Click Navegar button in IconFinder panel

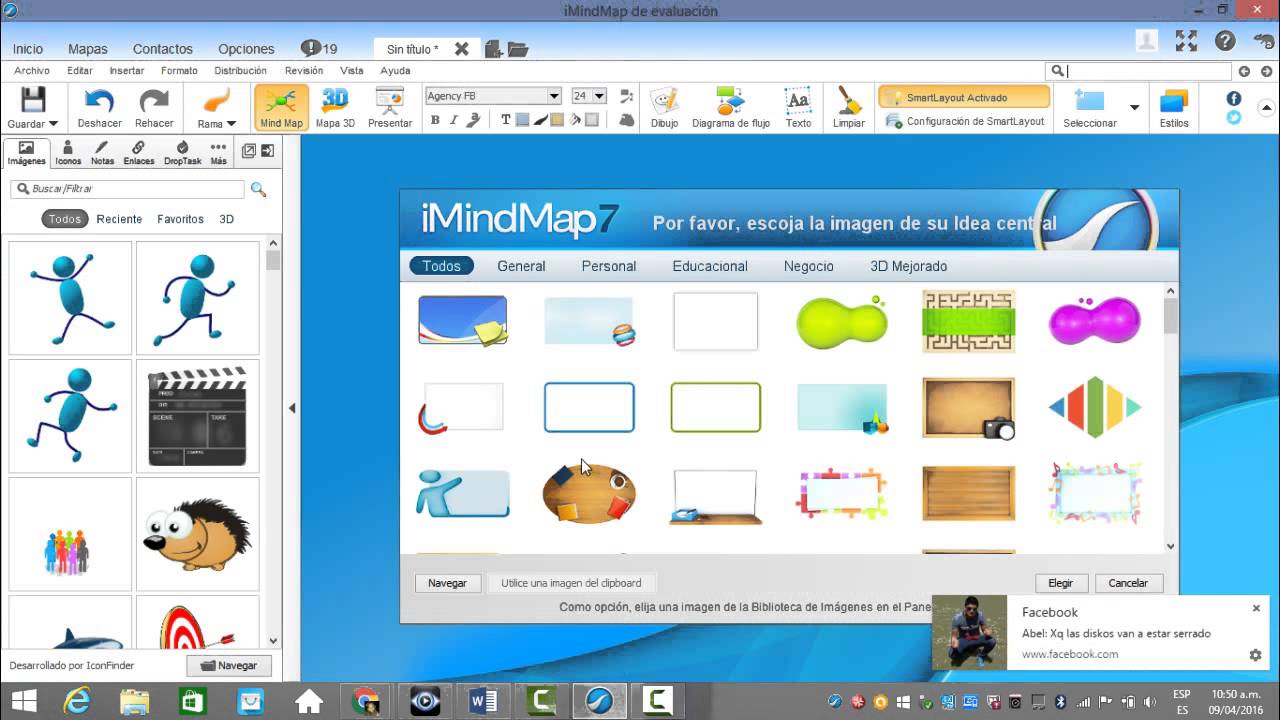coord(229,665)
